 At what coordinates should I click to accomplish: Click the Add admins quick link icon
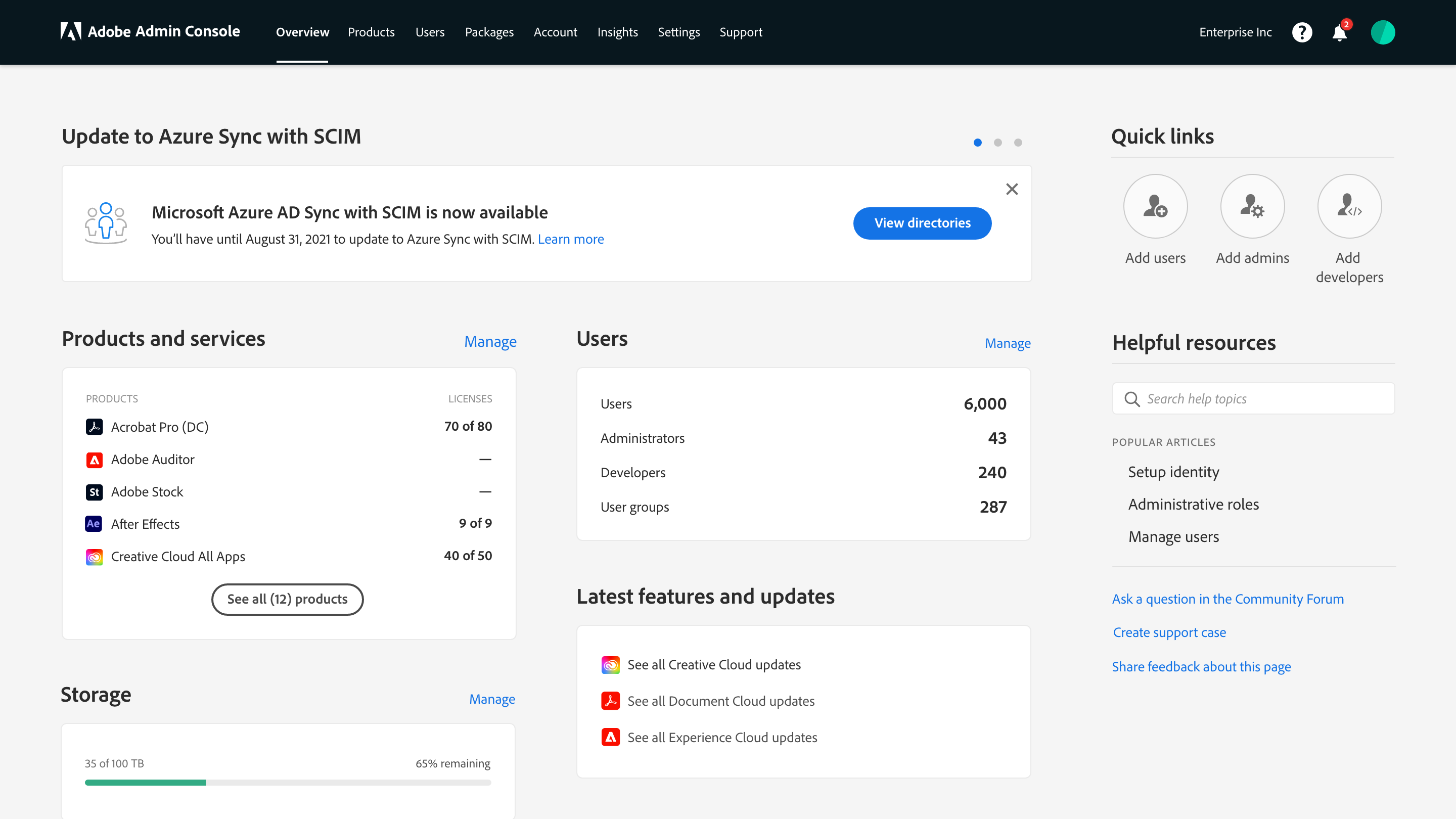click(1253, 206)
